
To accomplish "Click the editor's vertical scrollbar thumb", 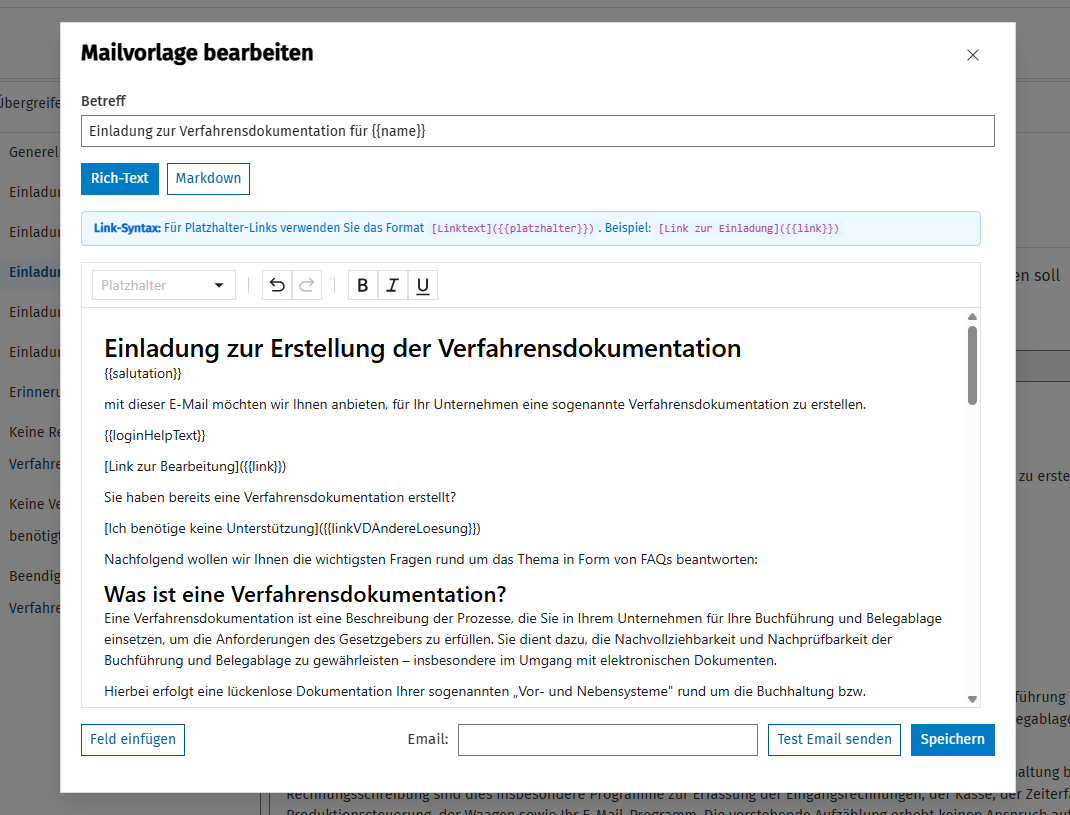I will click(x=972, y=366).
